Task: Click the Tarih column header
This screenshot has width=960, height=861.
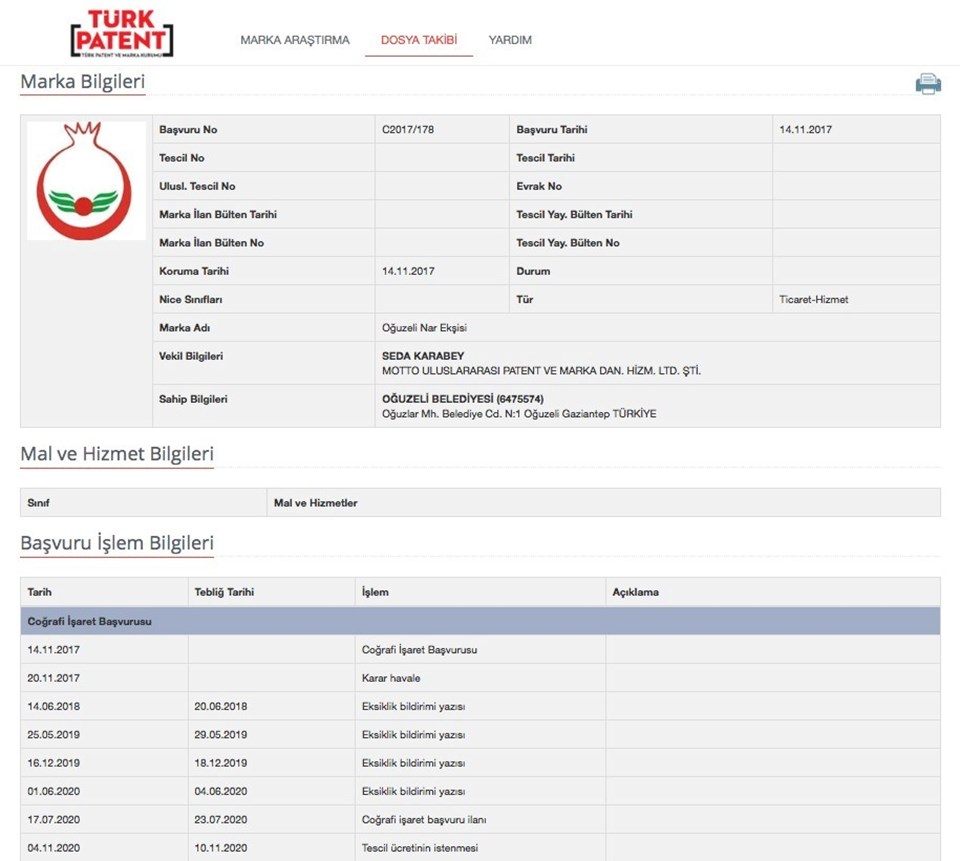Action: point(39,592)
